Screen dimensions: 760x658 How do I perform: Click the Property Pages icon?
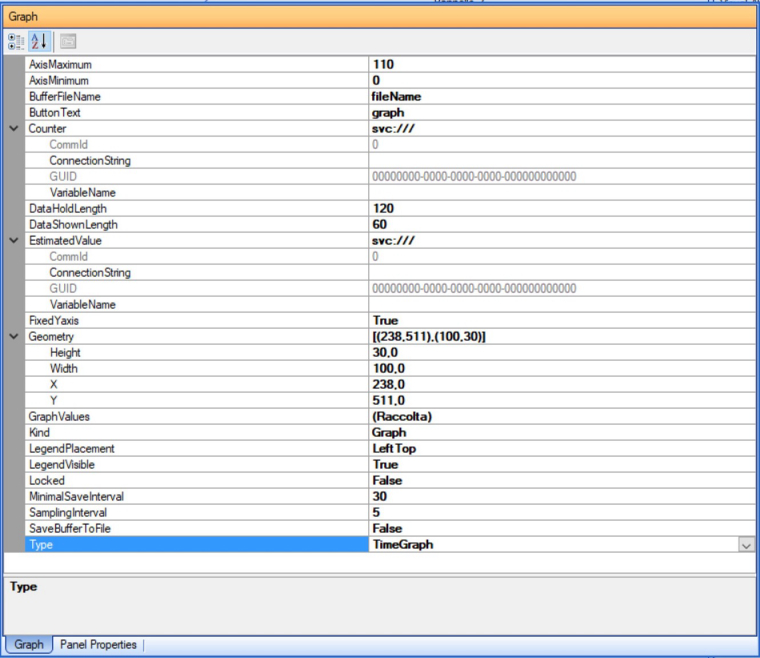tap(68, 41)
